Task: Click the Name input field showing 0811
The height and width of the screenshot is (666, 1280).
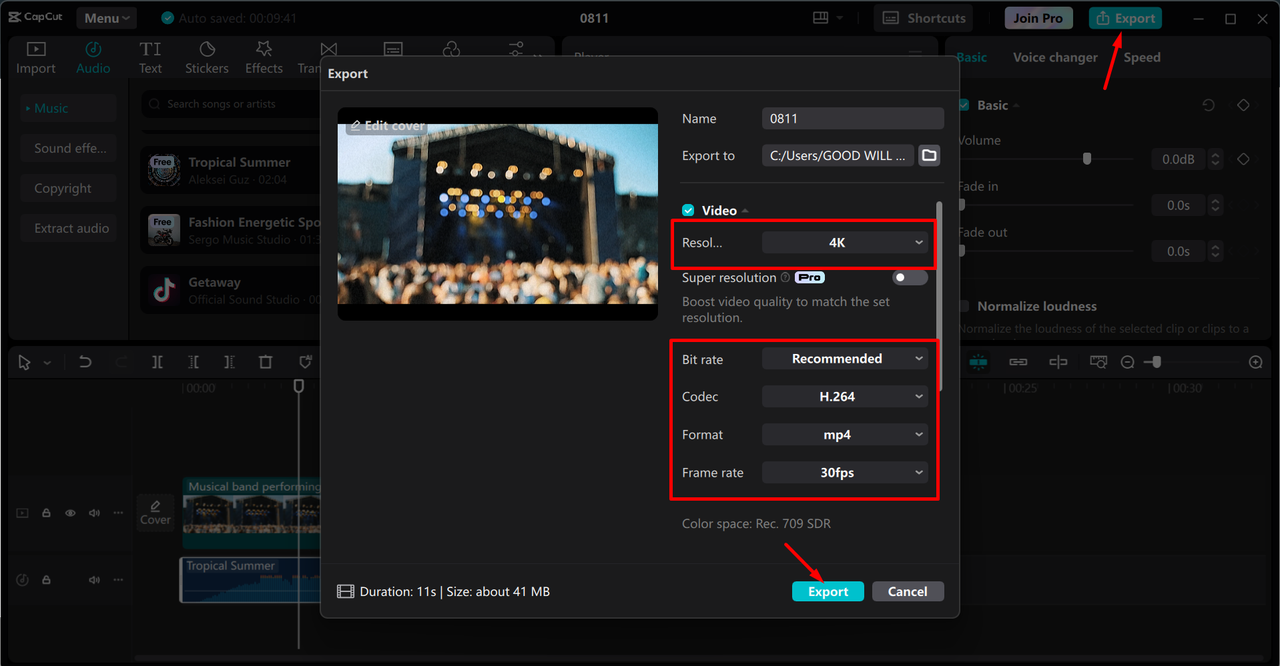Action: [x=852, y=118]
